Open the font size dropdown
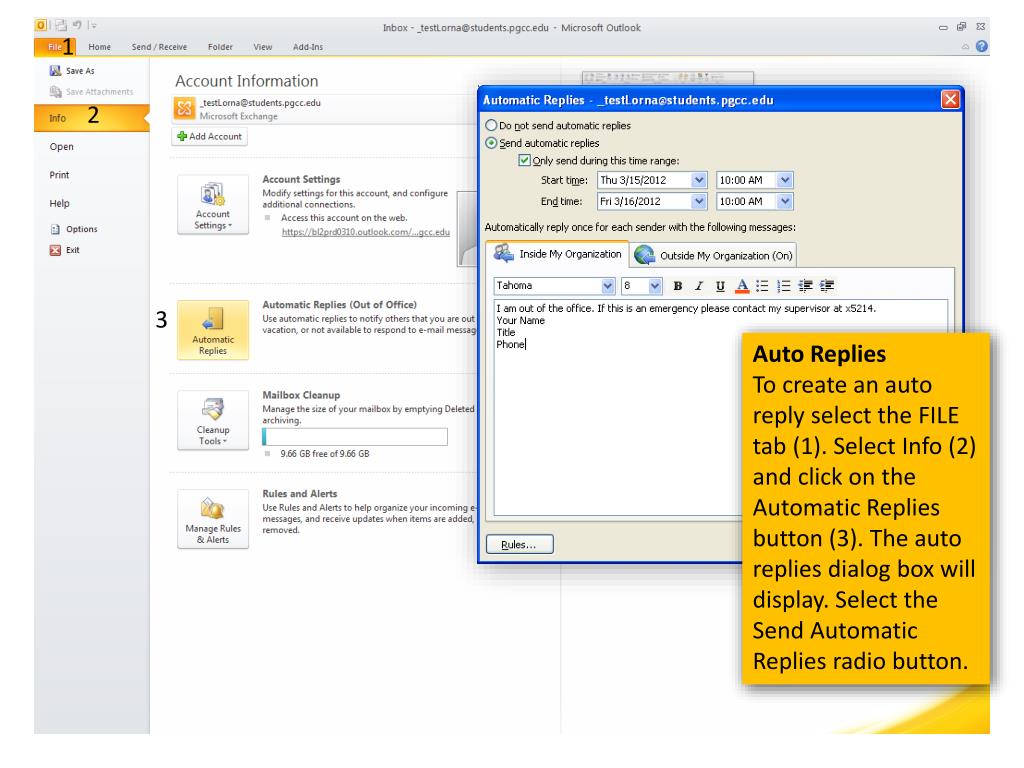 (x=655, y=286)
